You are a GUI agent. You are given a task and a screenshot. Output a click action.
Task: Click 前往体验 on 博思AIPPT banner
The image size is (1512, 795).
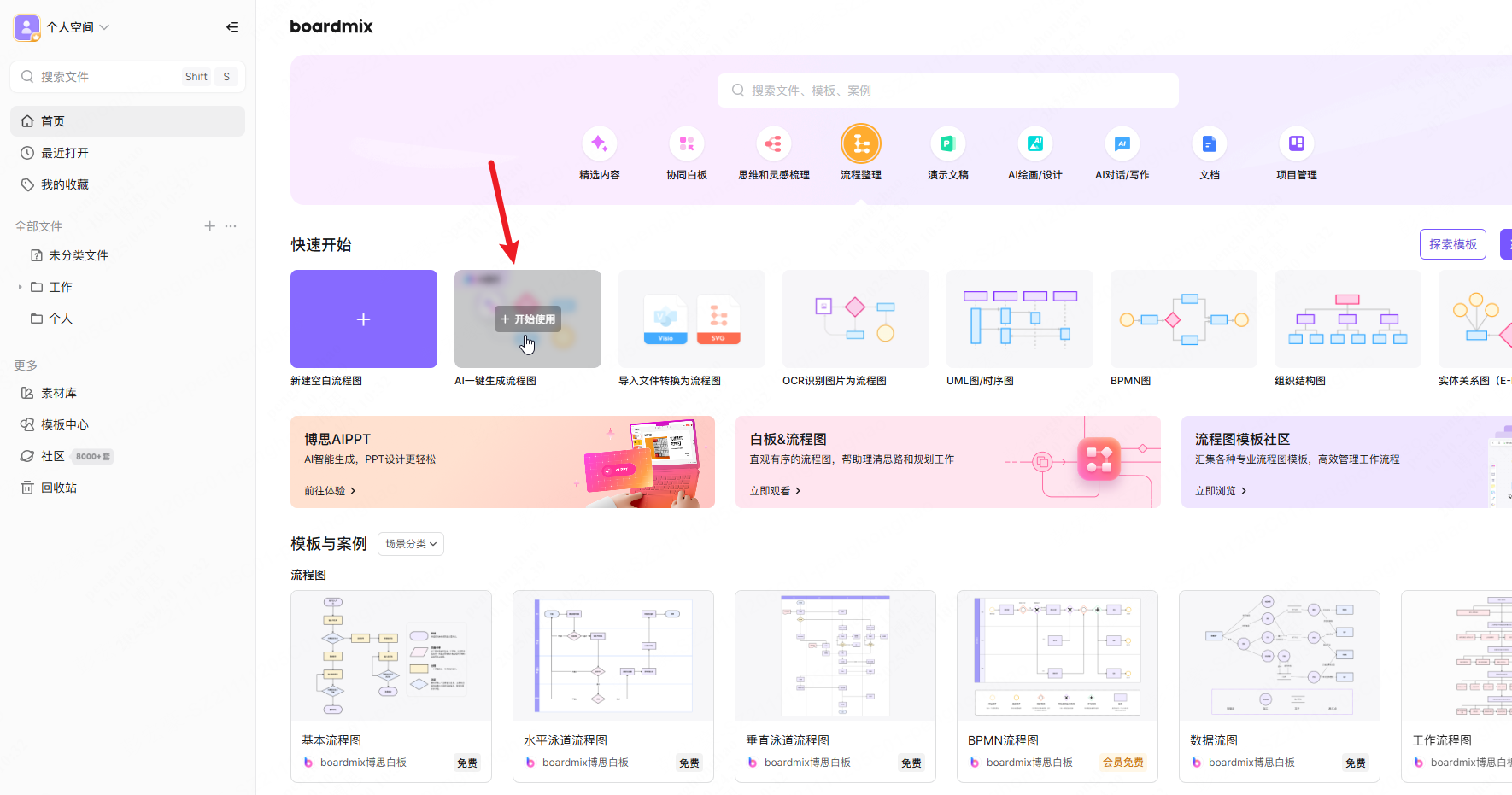pyautogui.click(x=330, y=491)
